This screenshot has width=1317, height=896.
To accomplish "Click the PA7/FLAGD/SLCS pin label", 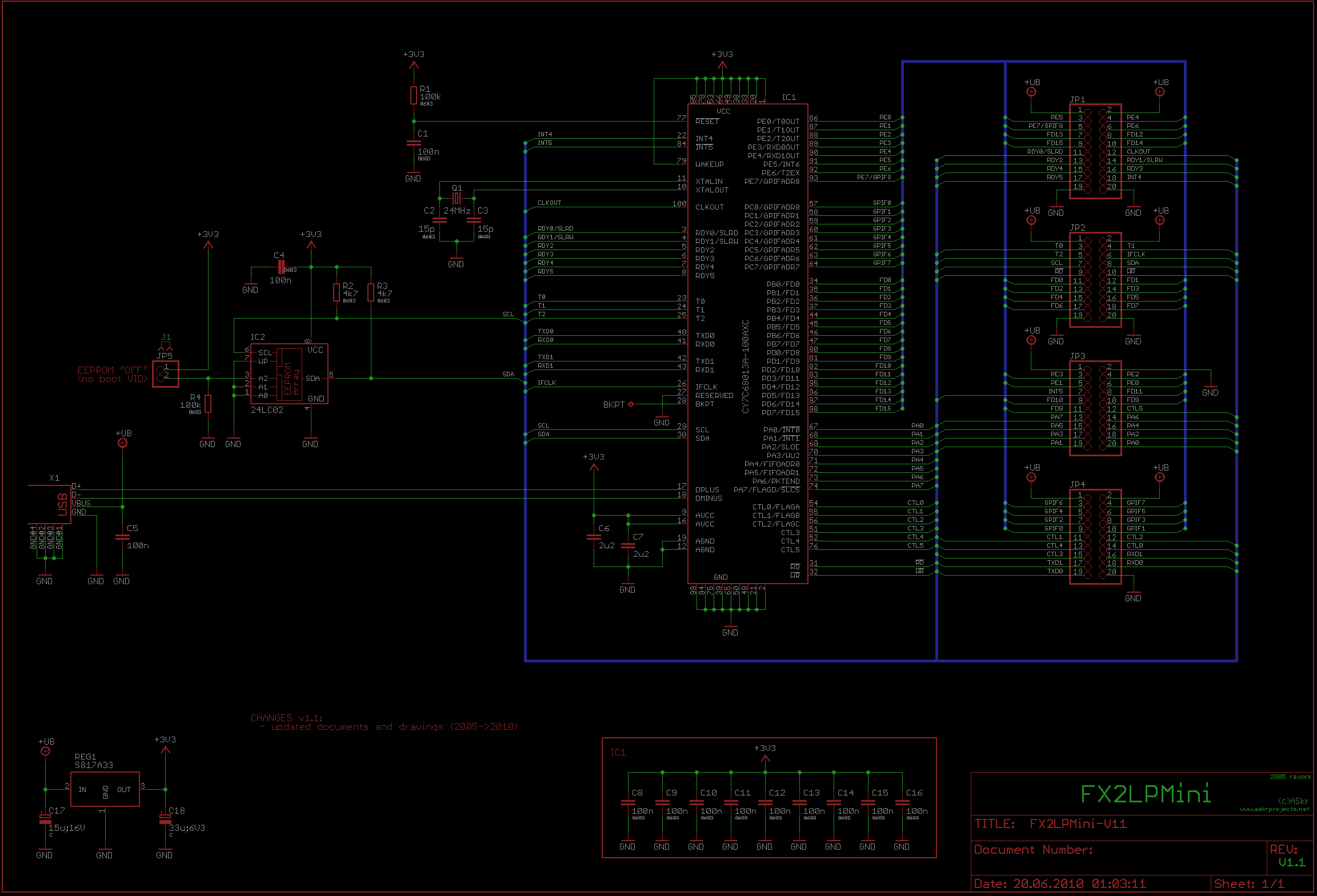I will [767, 489].
